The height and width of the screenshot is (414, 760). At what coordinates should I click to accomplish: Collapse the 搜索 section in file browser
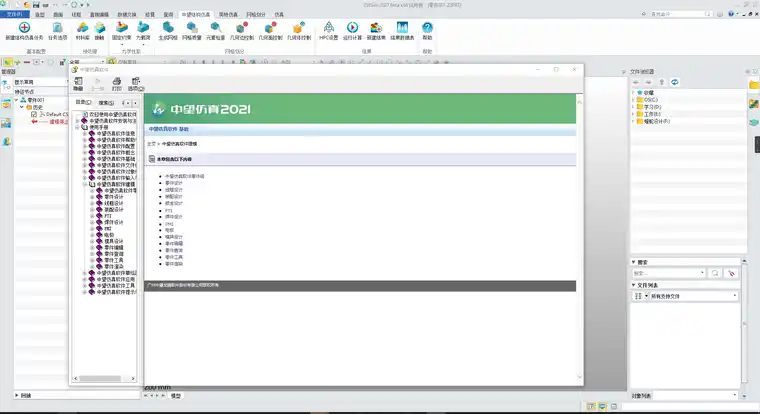coord(633,262)
